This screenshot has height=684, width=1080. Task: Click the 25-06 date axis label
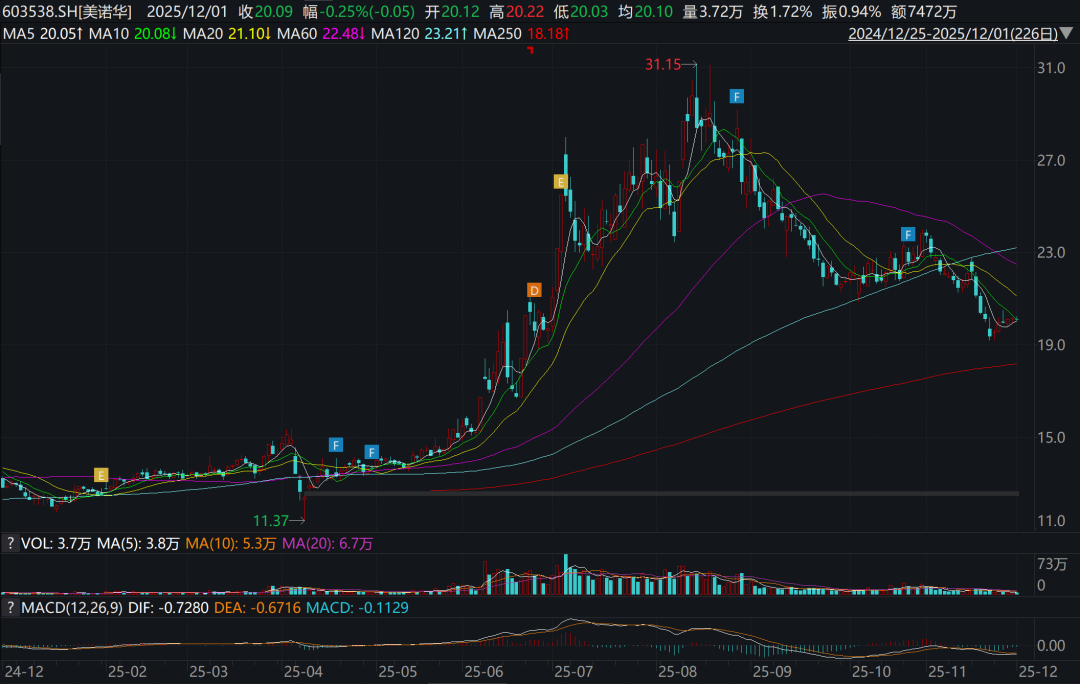[x=484, y=672]
